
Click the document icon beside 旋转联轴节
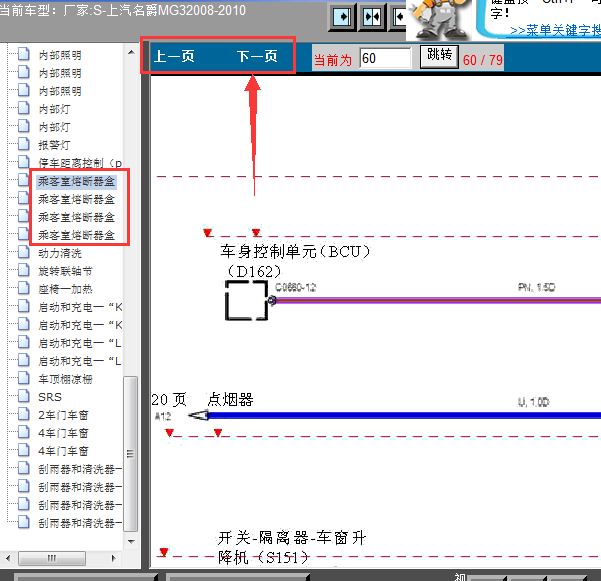coord(24,270)
